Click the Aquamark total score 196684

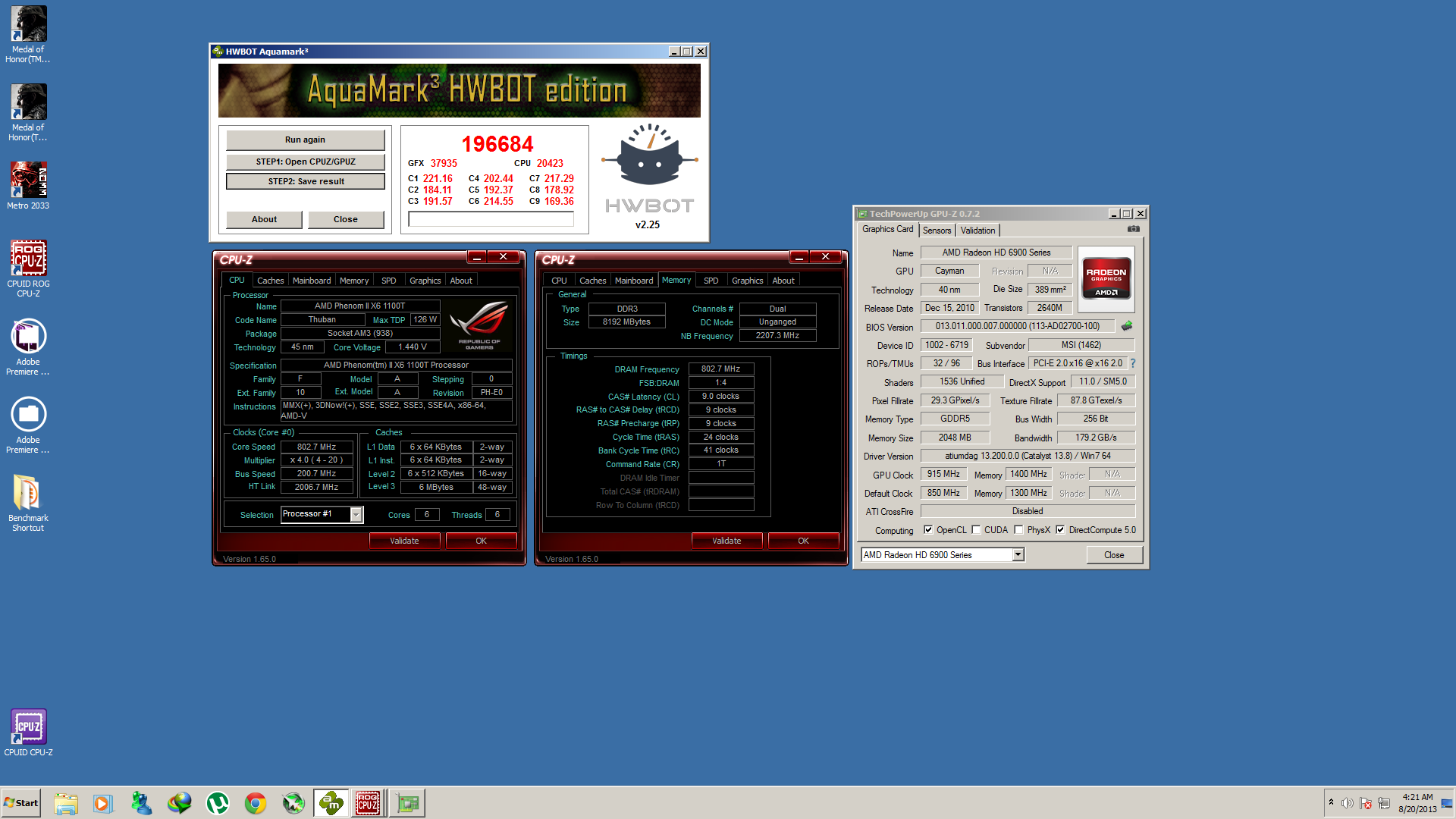click(x=497, y=144)
